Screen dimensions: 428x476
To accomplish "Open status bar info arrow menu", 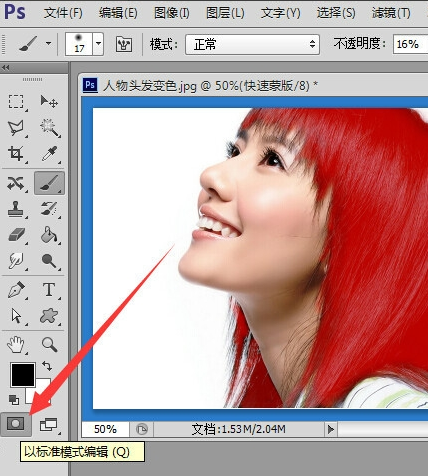I will pyautogui.click(x=331, y=429).
